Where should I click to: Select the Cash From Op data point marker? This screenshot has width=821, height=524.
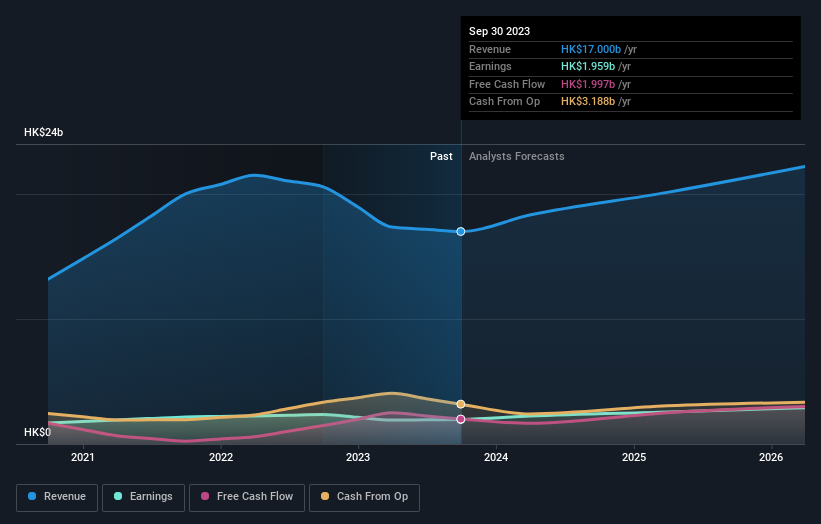click(461, 404)
